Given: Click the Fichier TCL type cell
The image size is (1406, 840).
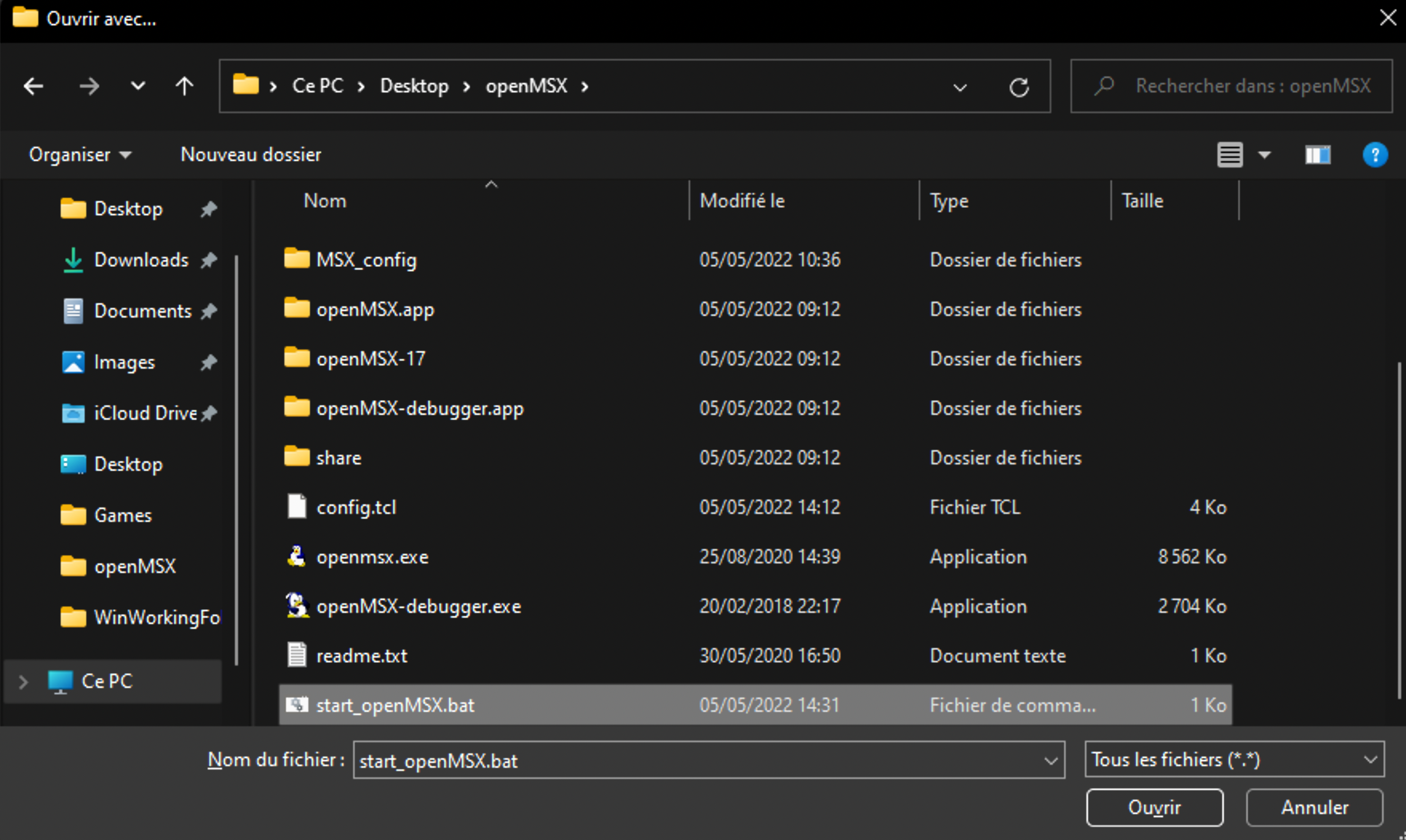Looking at the screenshot, I should (975, 507).
